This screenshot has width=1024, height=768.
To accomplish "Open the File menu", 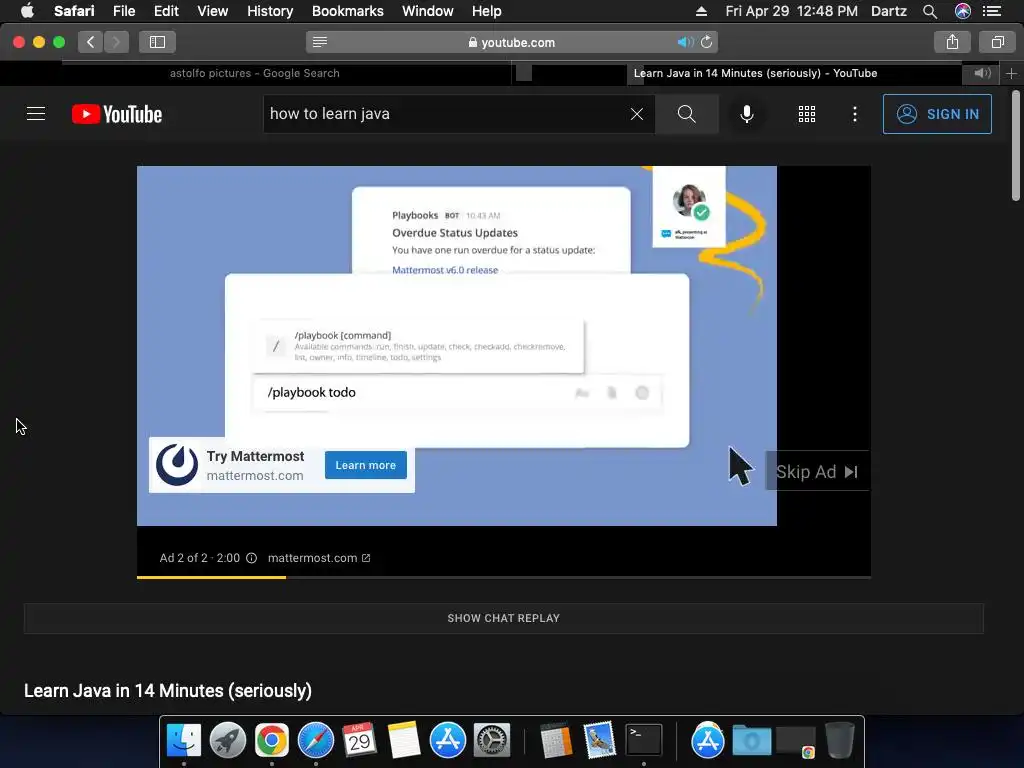I will click(123, 11).
